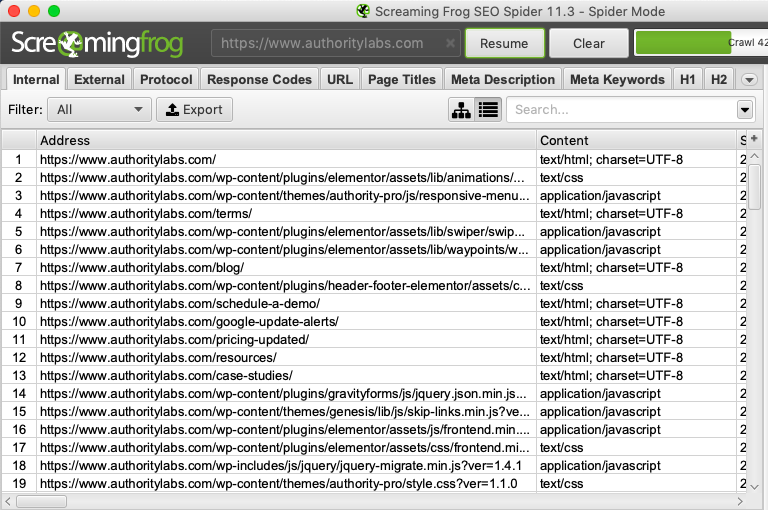The width and height of the screenshot is (768, 510).
Task: Resume the crawl
Action: pos(504,43)
